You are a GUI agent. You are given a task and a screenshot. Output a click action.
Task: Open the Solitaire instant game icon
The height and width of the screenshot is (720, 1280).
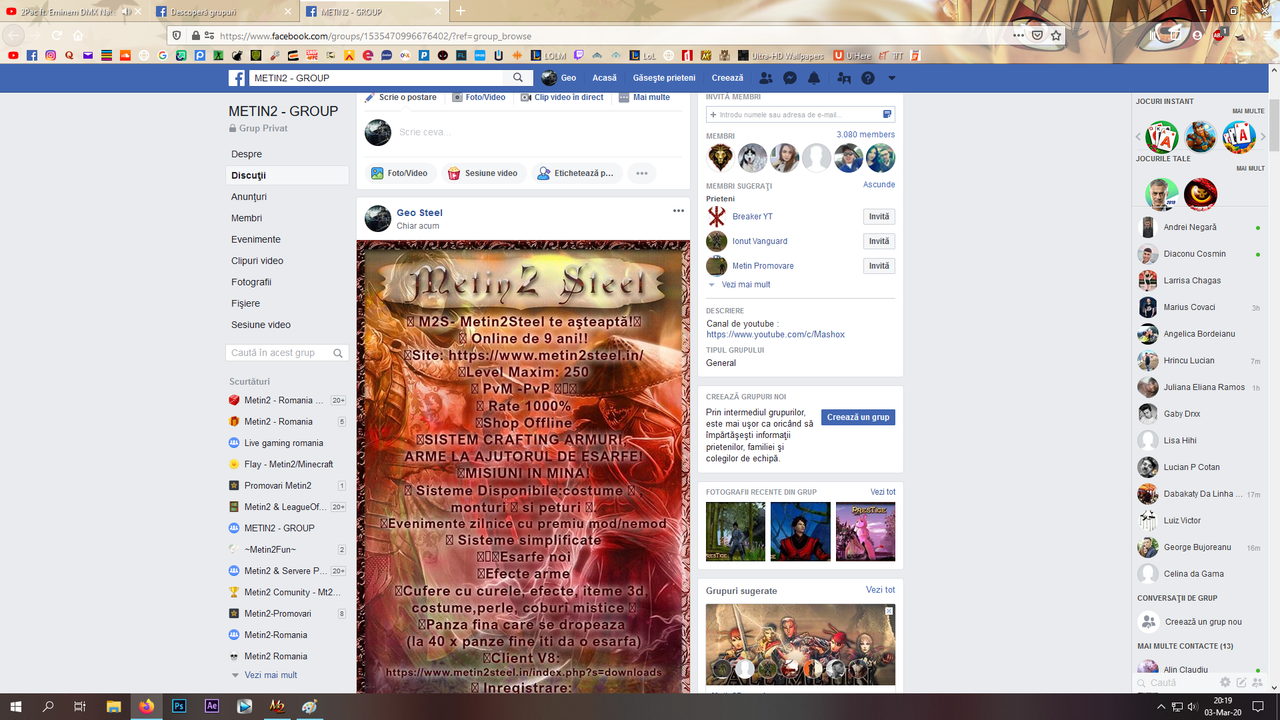(1162, 136)
